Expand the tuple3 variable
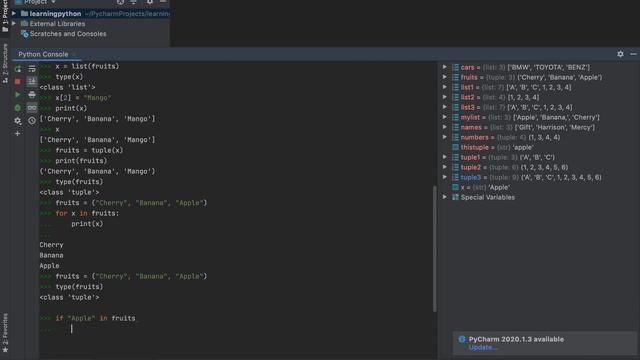640x360 pixels. [x=445, y=177]
